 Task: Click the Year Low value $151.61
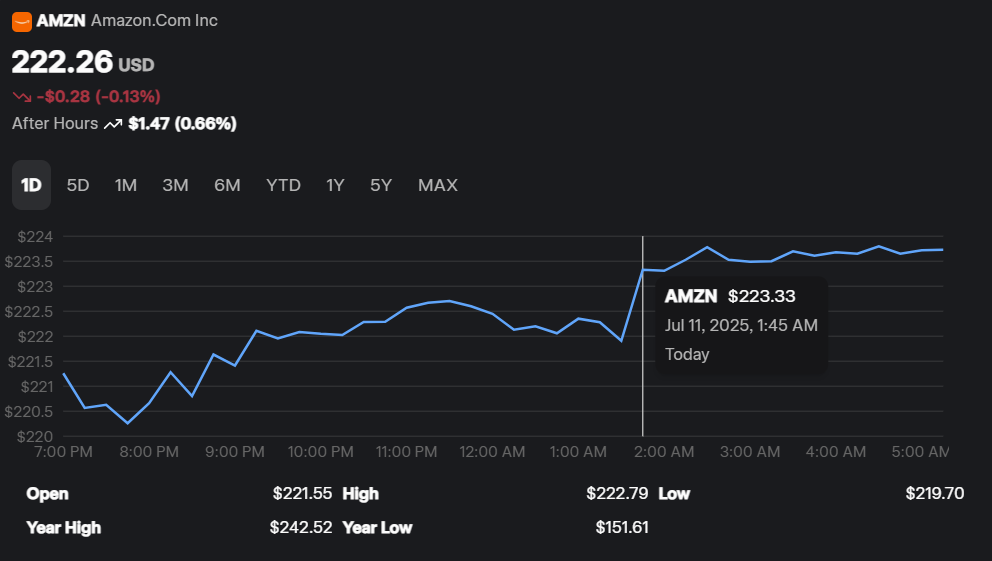click(621, 527)
